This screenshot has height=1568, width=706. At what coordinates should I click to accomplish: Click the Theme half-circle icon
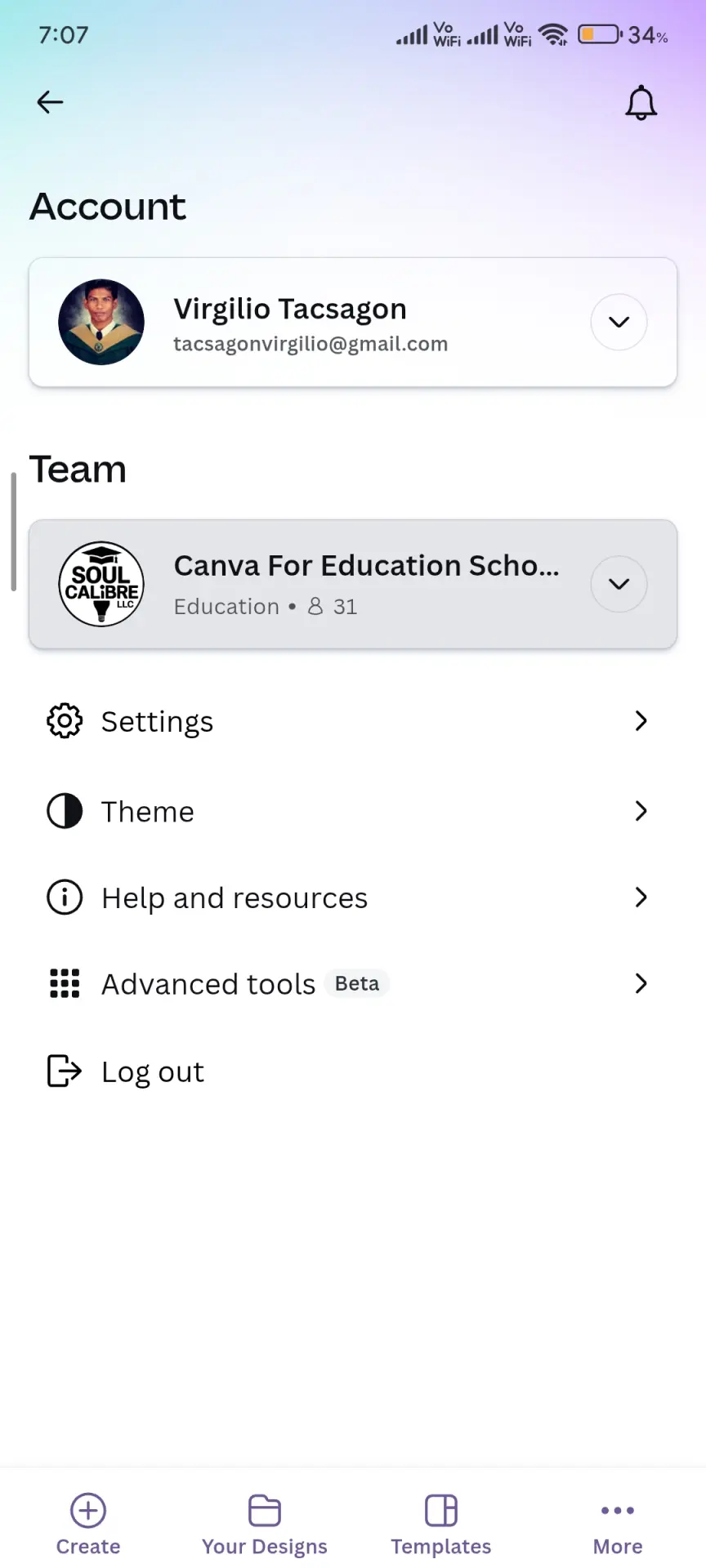(x=65, y=811)
